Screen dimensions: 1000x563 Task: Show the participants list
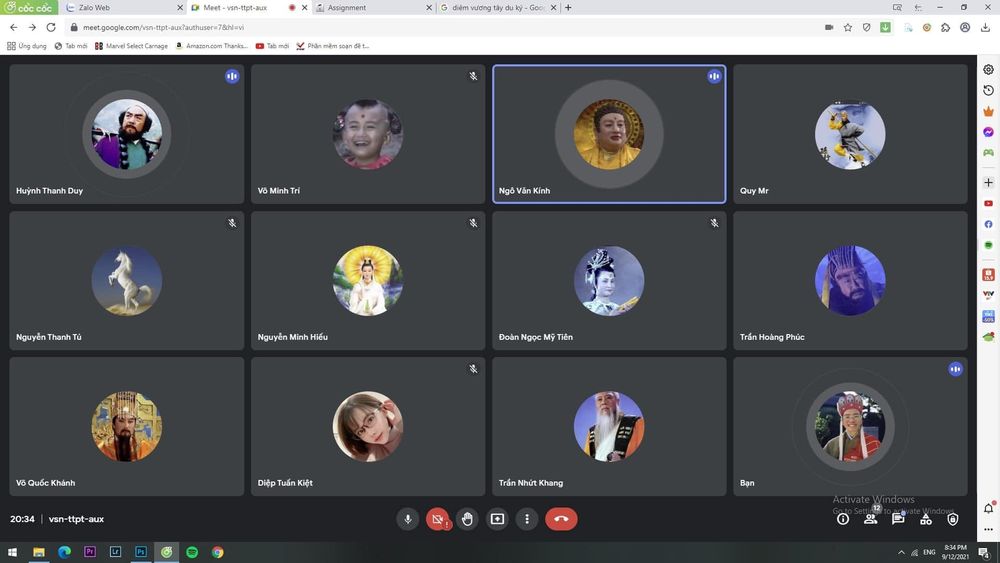click(x=871, y=519)
